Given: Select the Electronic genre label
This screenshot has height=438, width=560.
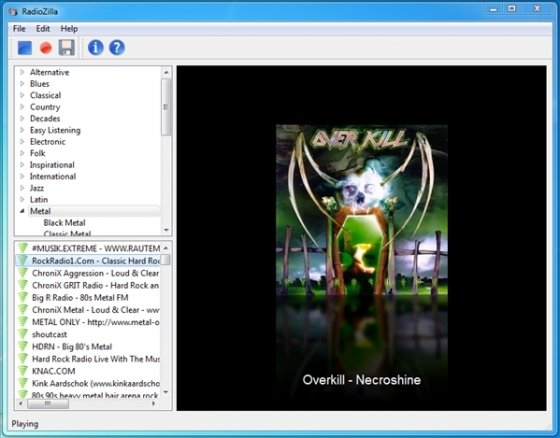Looking at the screenshot, I should click(48, 141).
